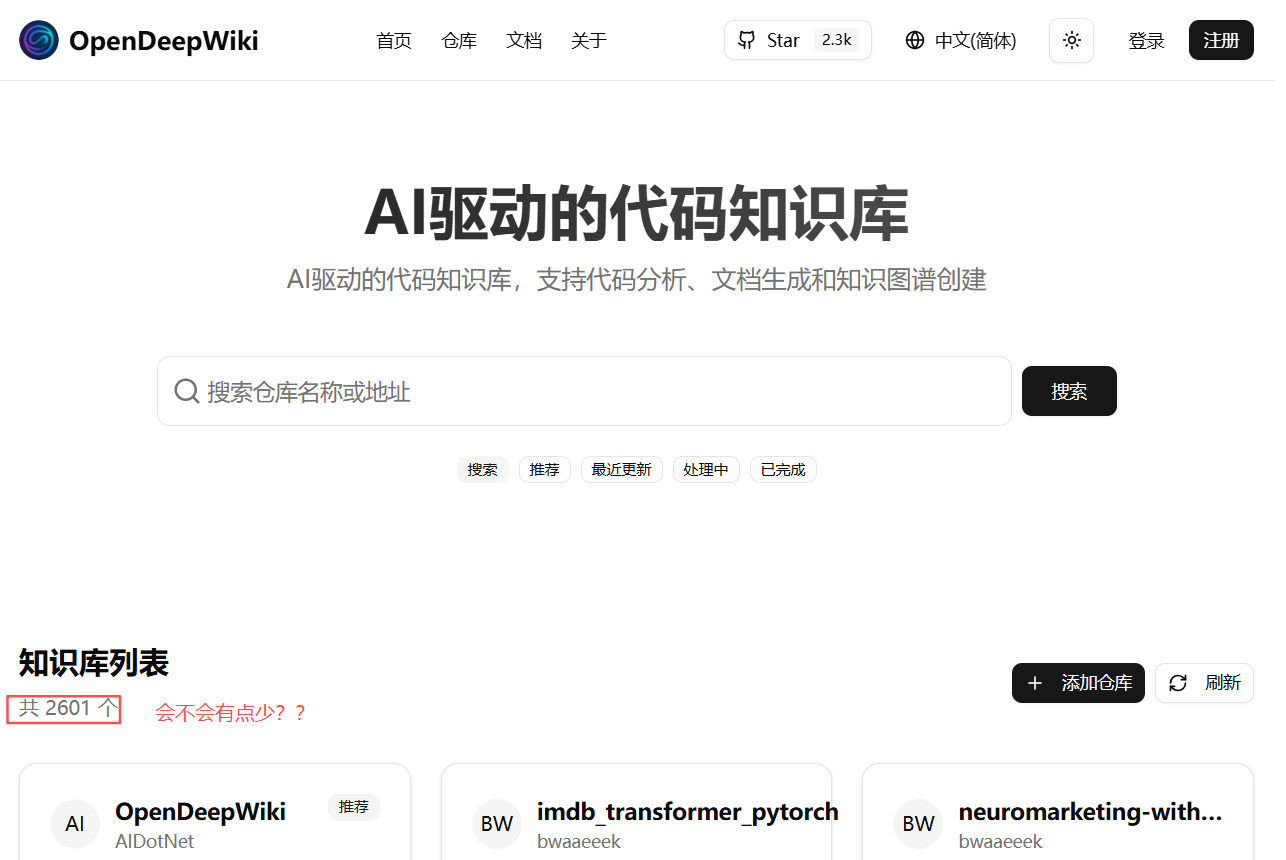Click the red 会不会有点少 text
This screenshot has height=860, width=1286.
click(231, 711)
